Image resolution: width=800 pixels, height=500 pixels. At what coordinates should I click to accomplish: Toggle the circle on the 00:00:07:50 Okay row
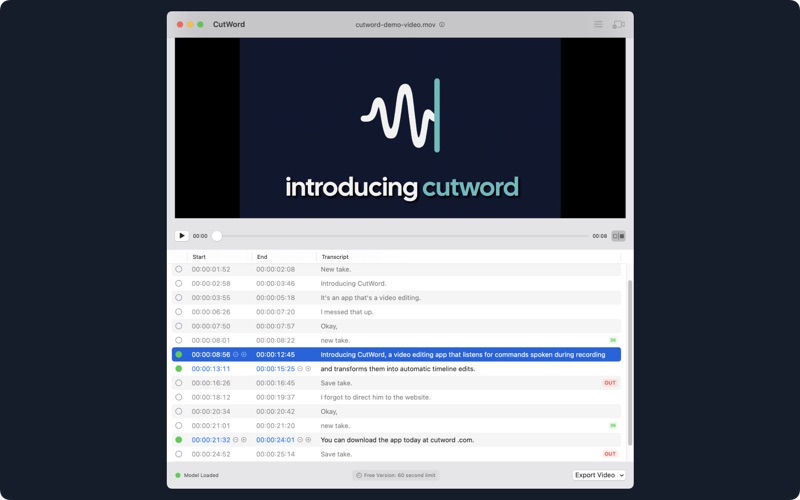[179, 326]
